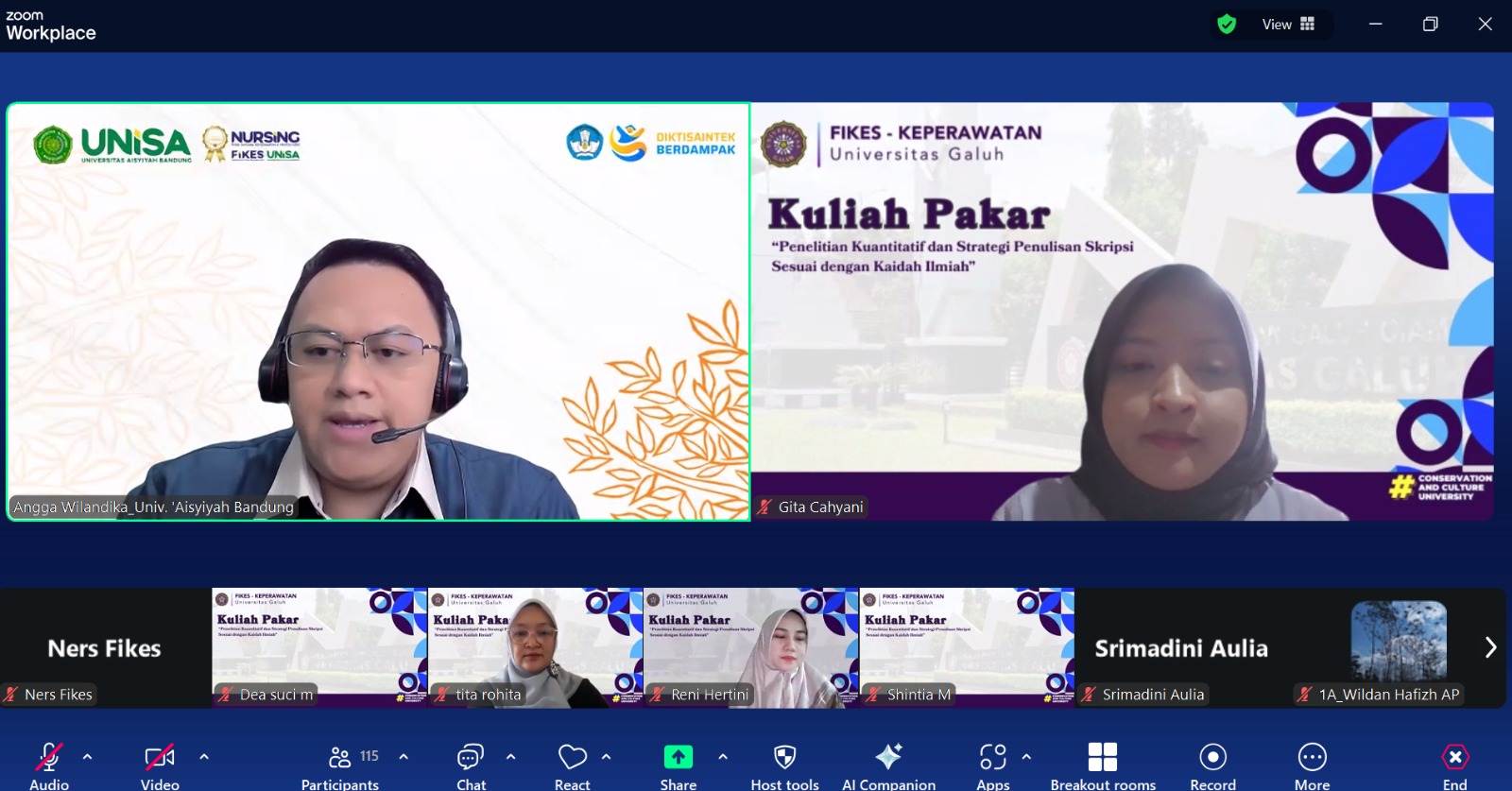
Task: Expand audio options arrow next to Audio
Action: pos(88,756)
